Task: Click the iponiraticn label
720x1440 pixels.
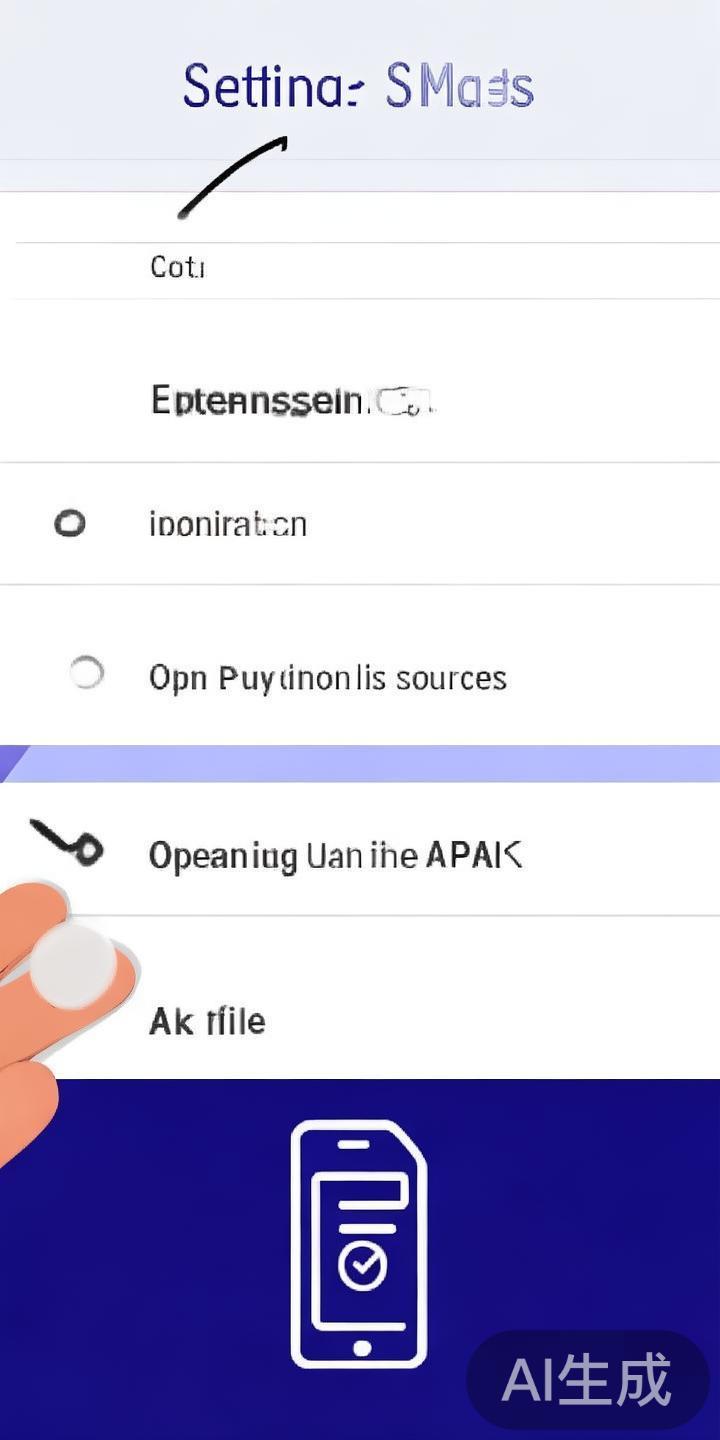Action: click(228, 524)
